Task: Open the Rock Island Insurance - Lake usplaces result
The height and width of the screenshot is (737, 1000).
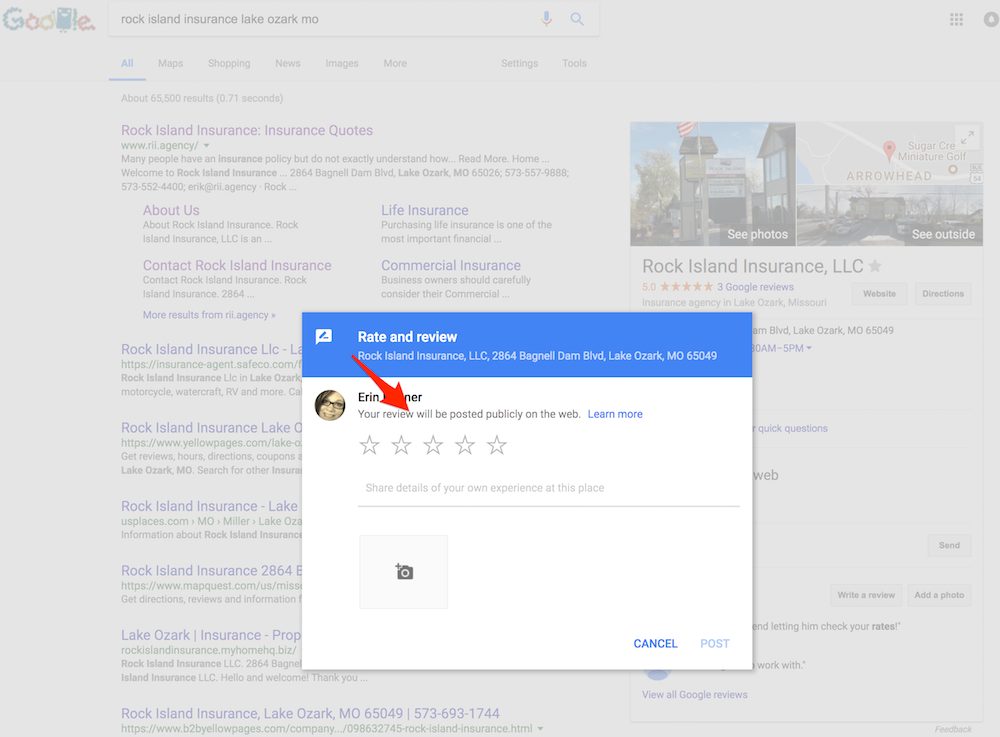Action: pyautogui.click(x=209, y=506)
